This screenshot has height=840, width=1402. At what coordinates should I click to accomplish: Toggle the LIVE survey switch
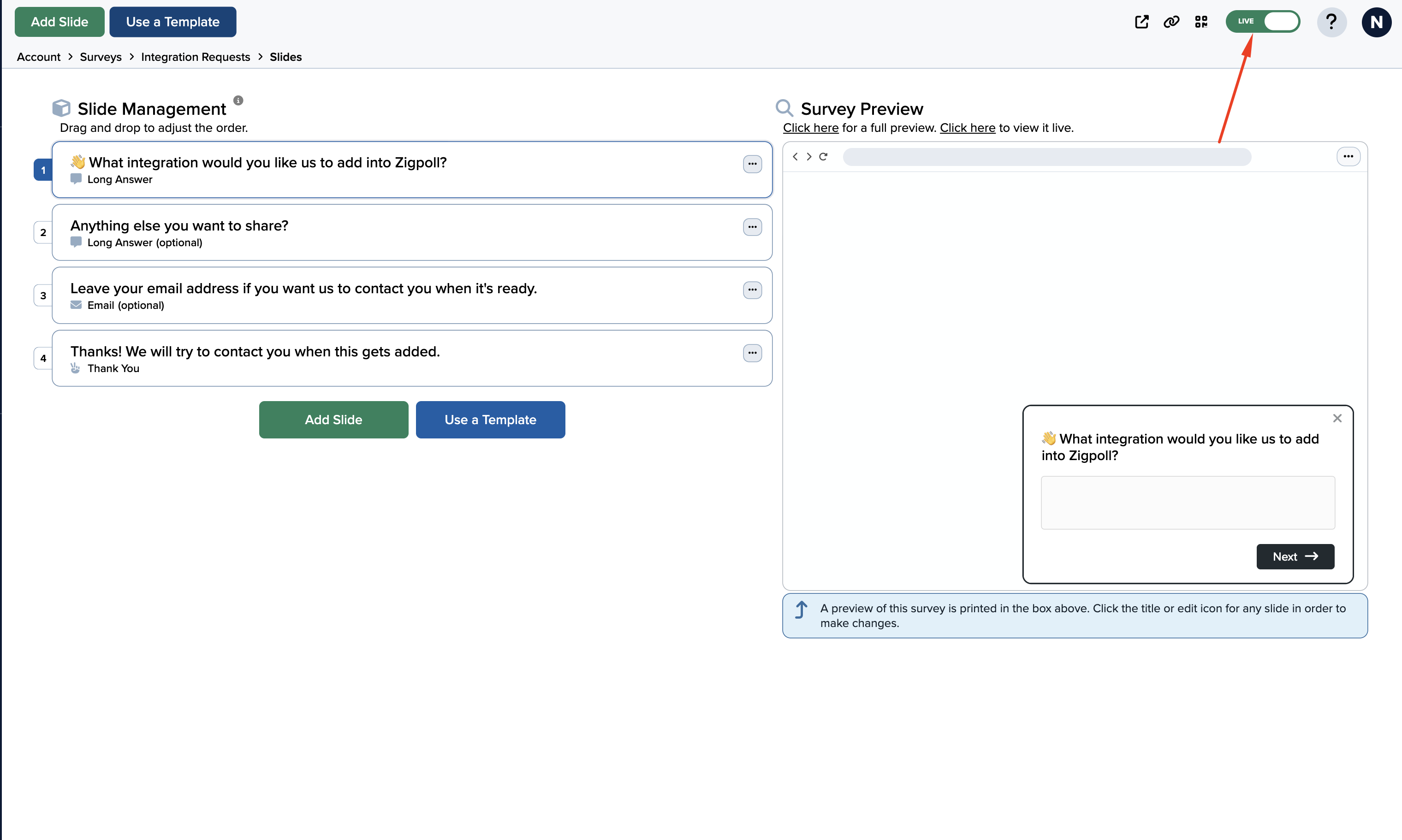[1263, 22]
